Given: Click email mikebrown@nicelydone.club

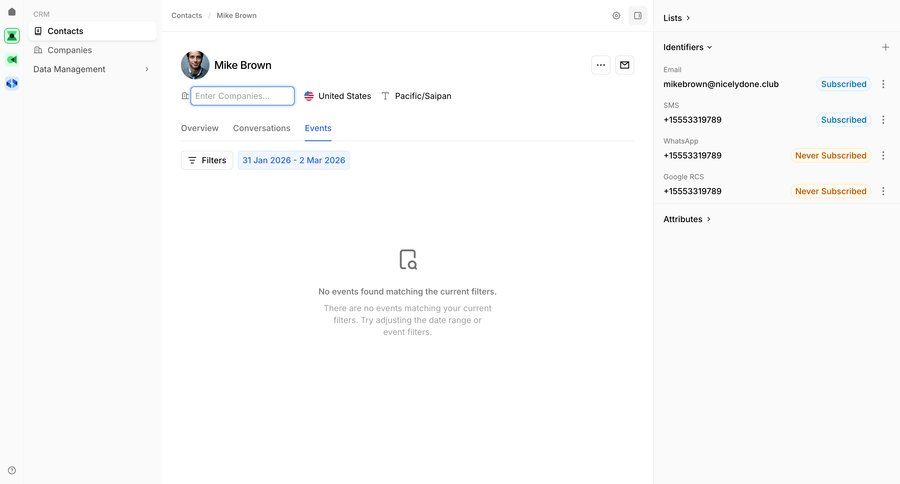Looking at the screenshot, I should tap(721, 84).
